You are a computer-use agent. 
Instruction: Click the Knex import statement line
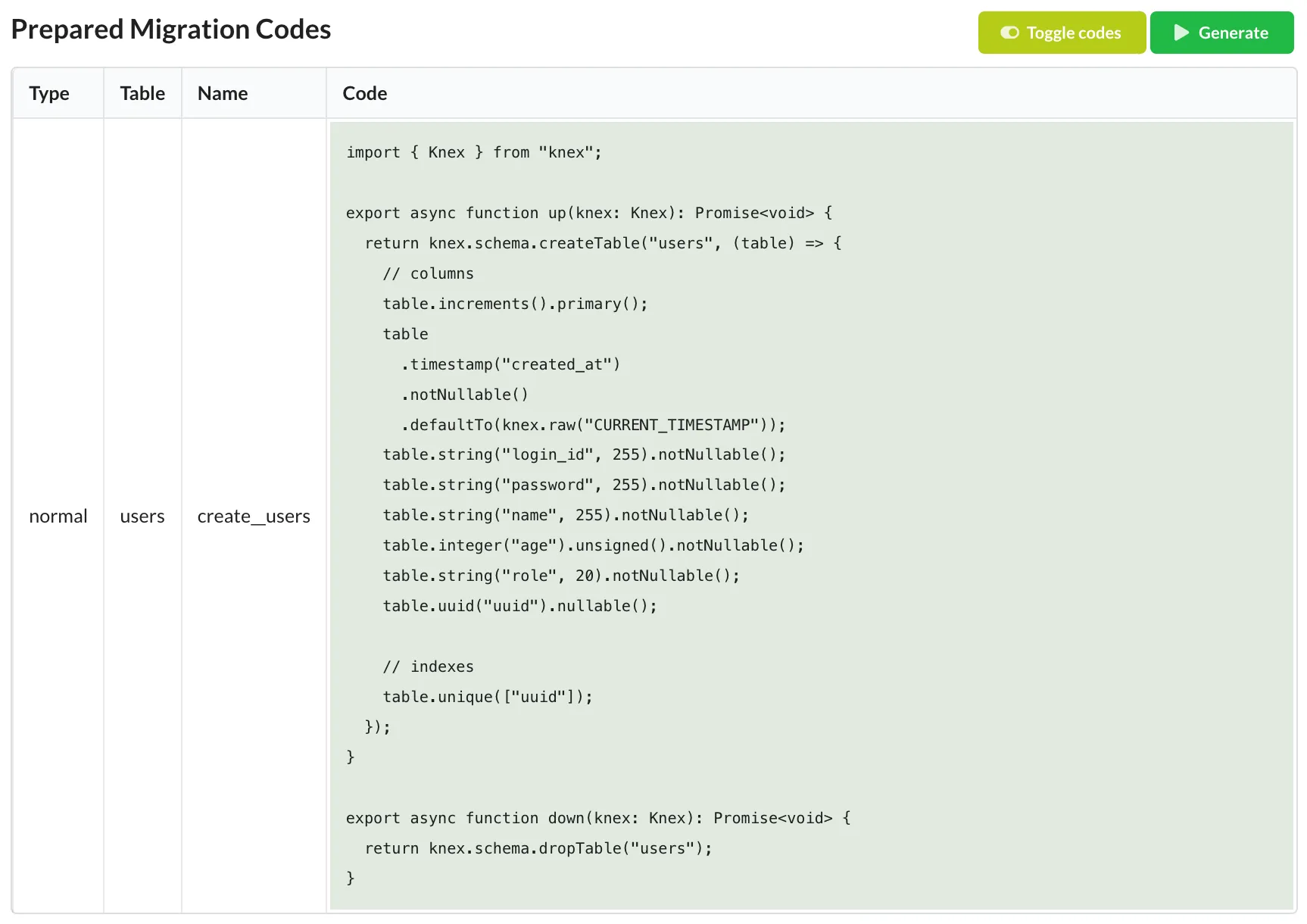(473, 151)
